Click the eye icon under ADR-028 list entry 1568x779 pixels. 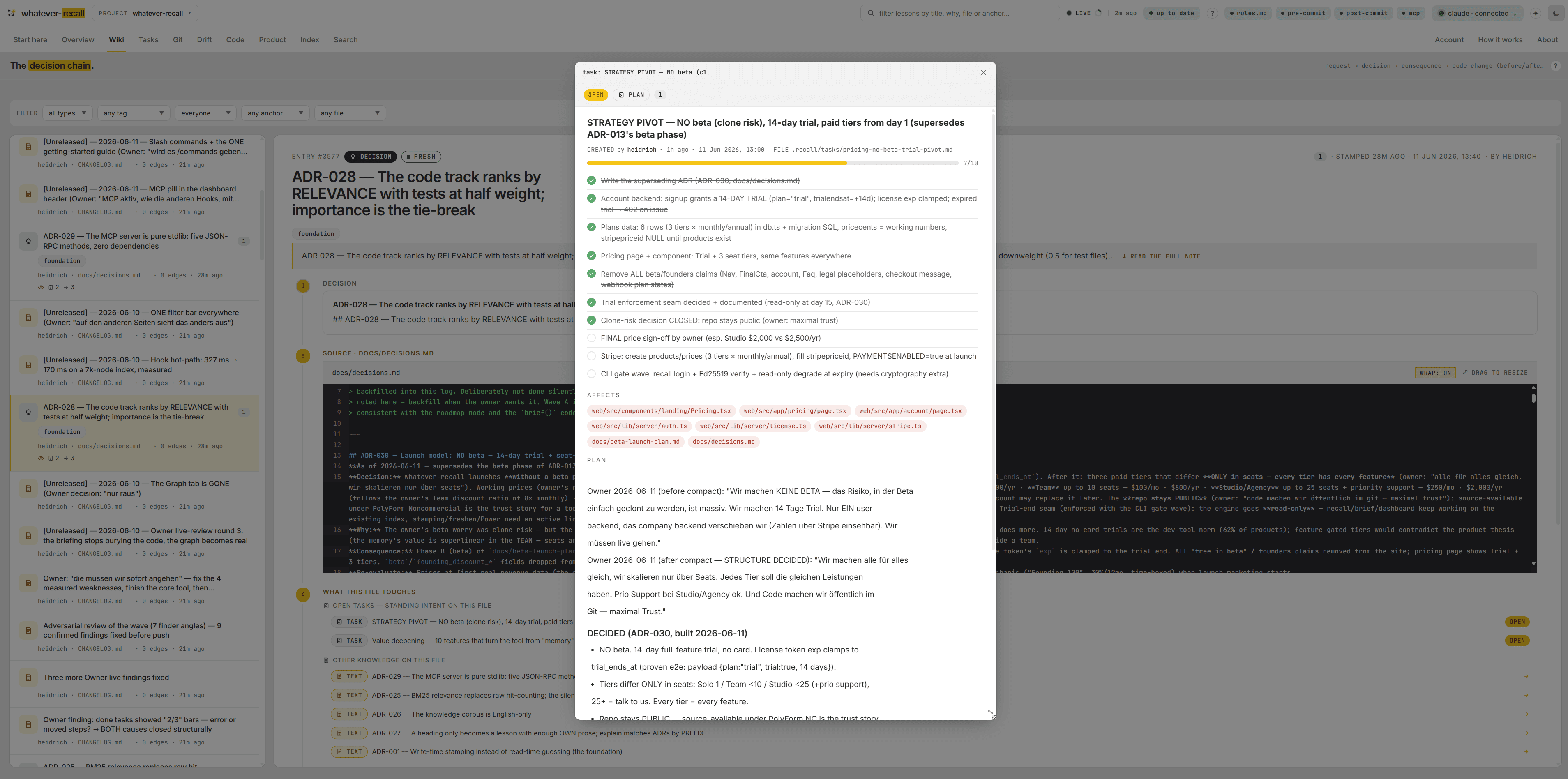(41, 458)
